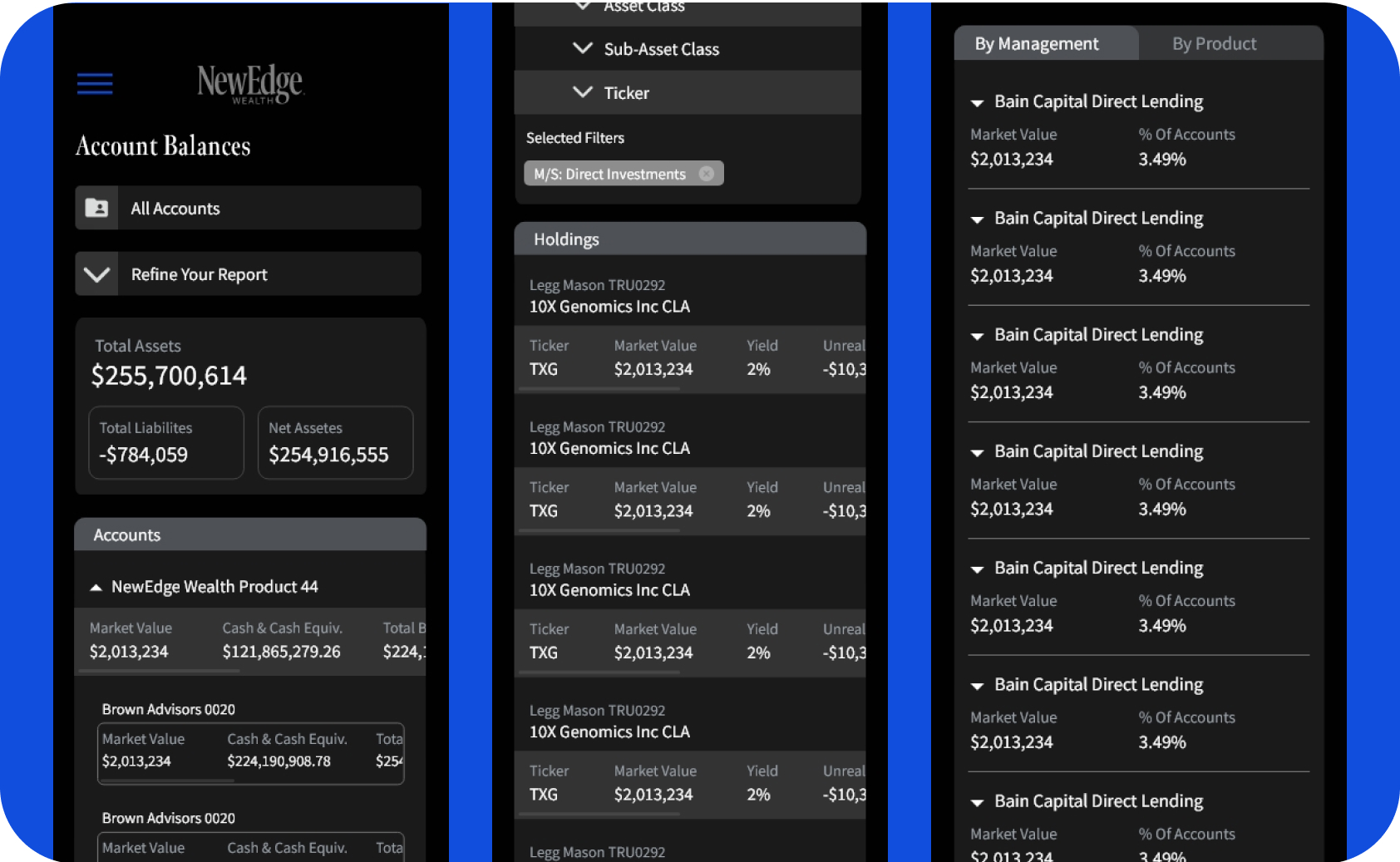Click the M/S: Direct Investments filter chip
The height and width of the screenshot is (862, 1400).
(x=624, y=174)
